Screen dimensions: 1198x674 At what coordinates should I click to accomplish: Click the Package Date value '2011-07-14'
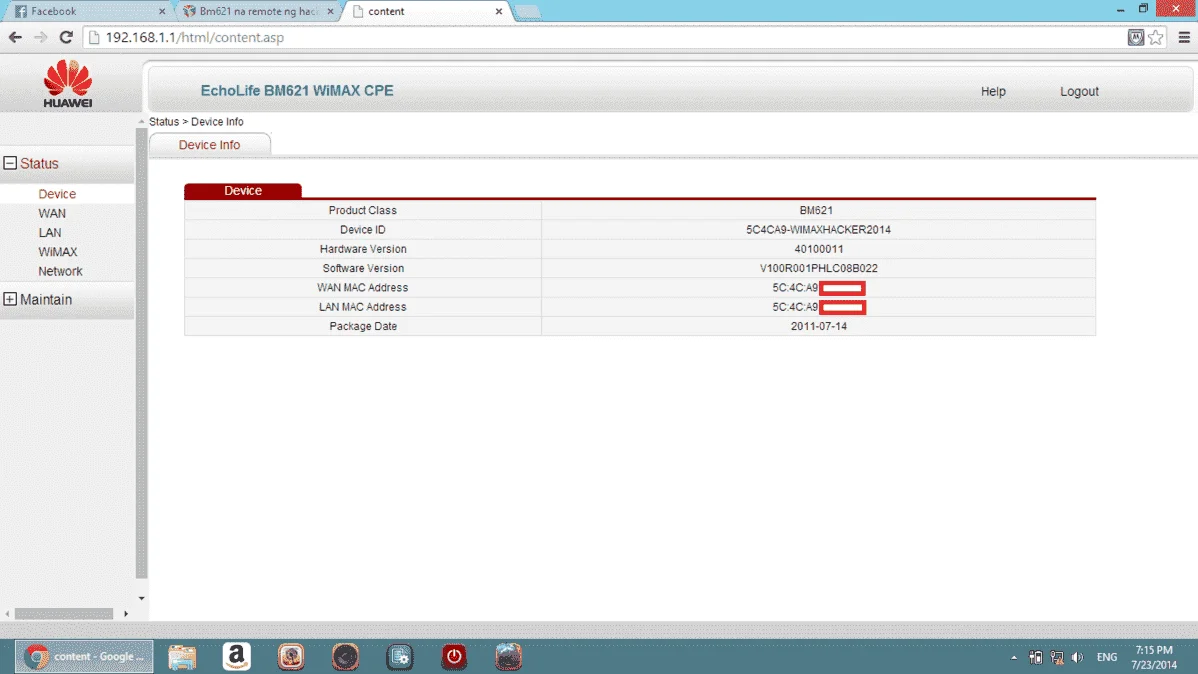point(818,326)
